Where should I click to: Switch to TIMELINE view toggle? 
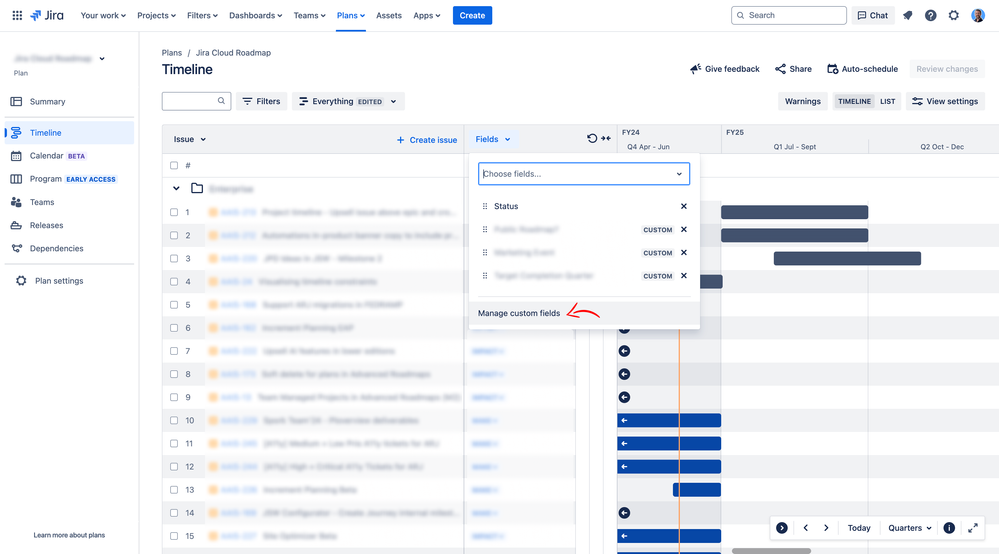coord(854,101)
